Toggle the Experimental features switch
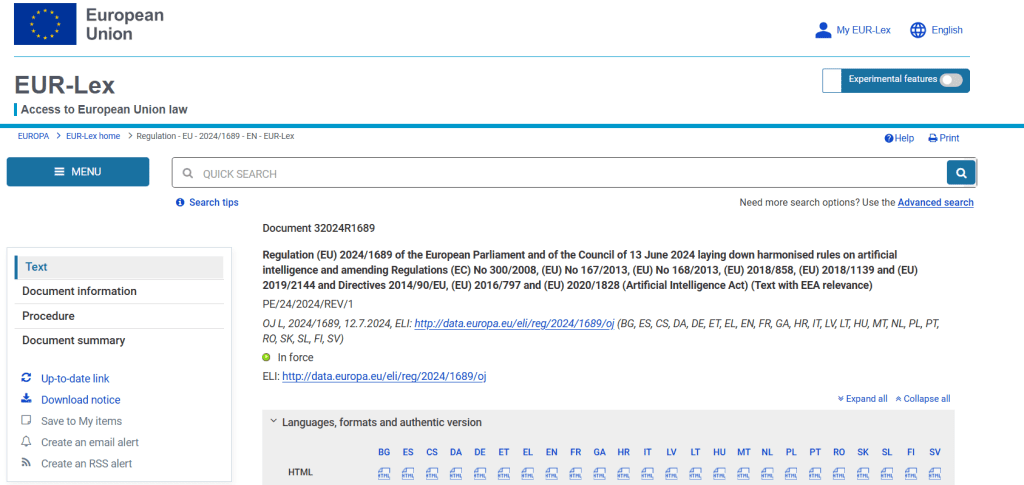The image size is (1024, 485). (950, 80)
